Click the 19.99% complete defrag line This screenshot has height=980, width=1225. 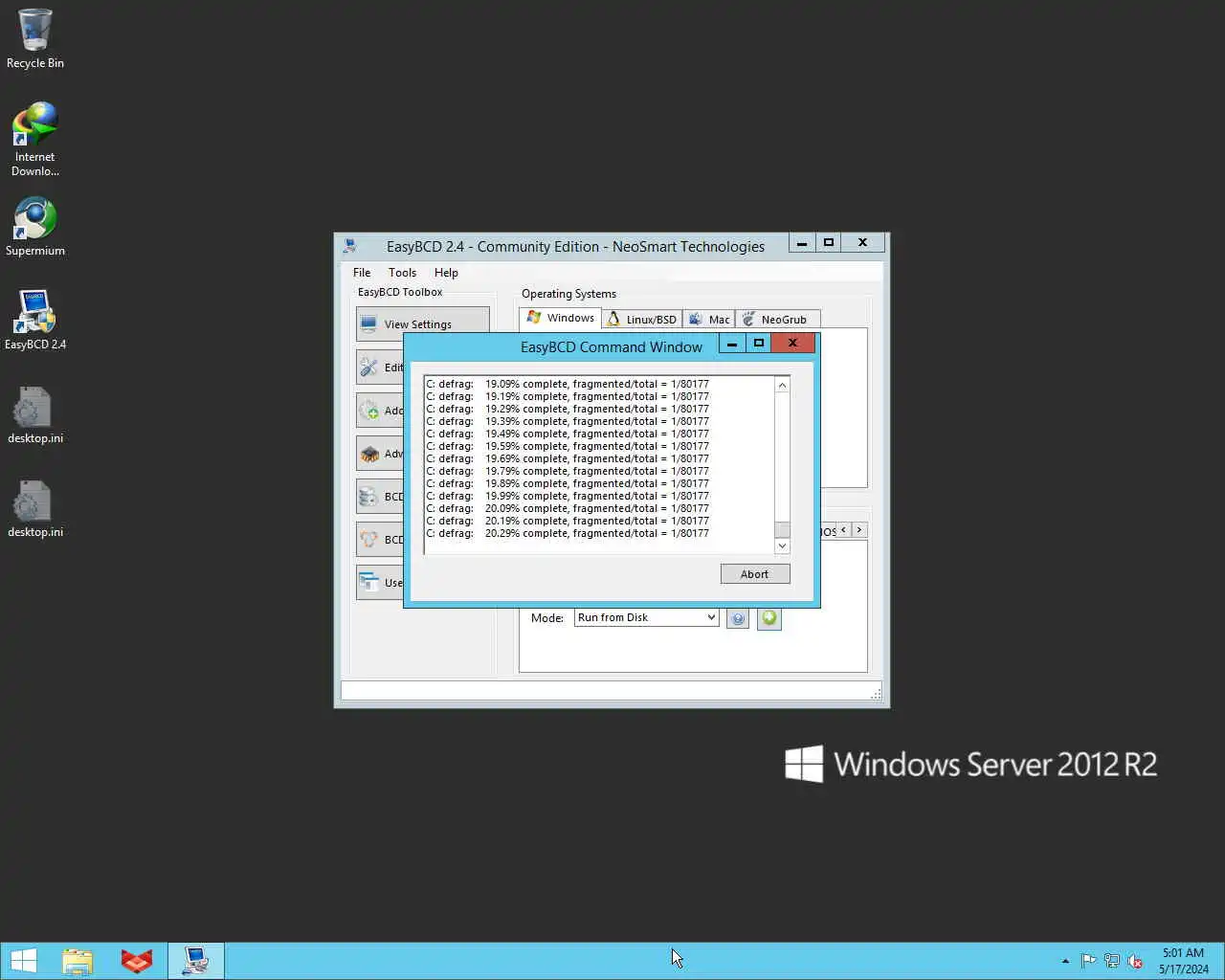568,497
